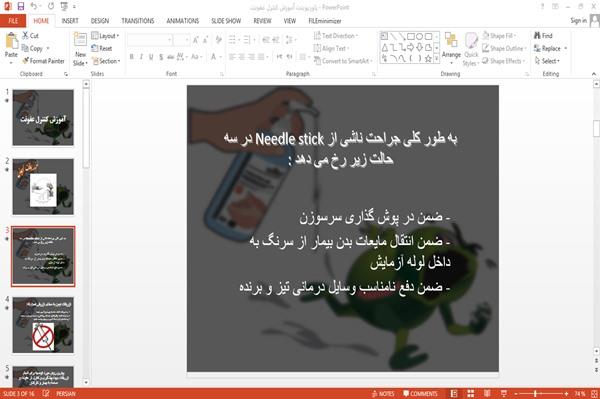This screenshot has height=399, width=600.
Task: Open the font name combo box
Action: [150, 40]
